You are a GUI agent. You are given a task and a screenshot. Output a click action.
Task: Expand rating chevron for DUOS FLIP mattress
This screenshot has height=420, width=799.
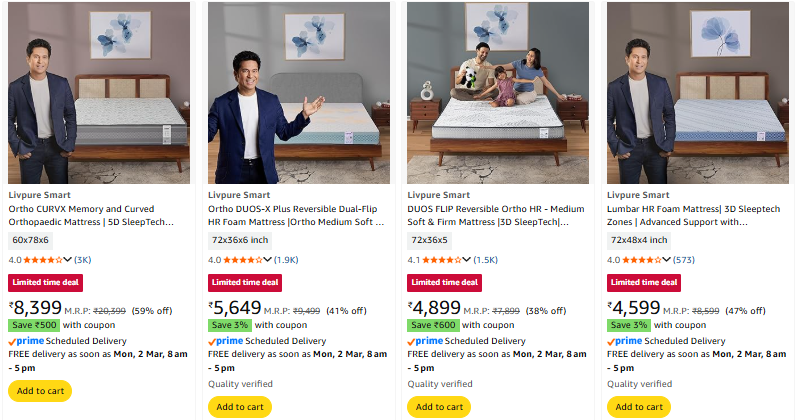click(x=467, y=260)
